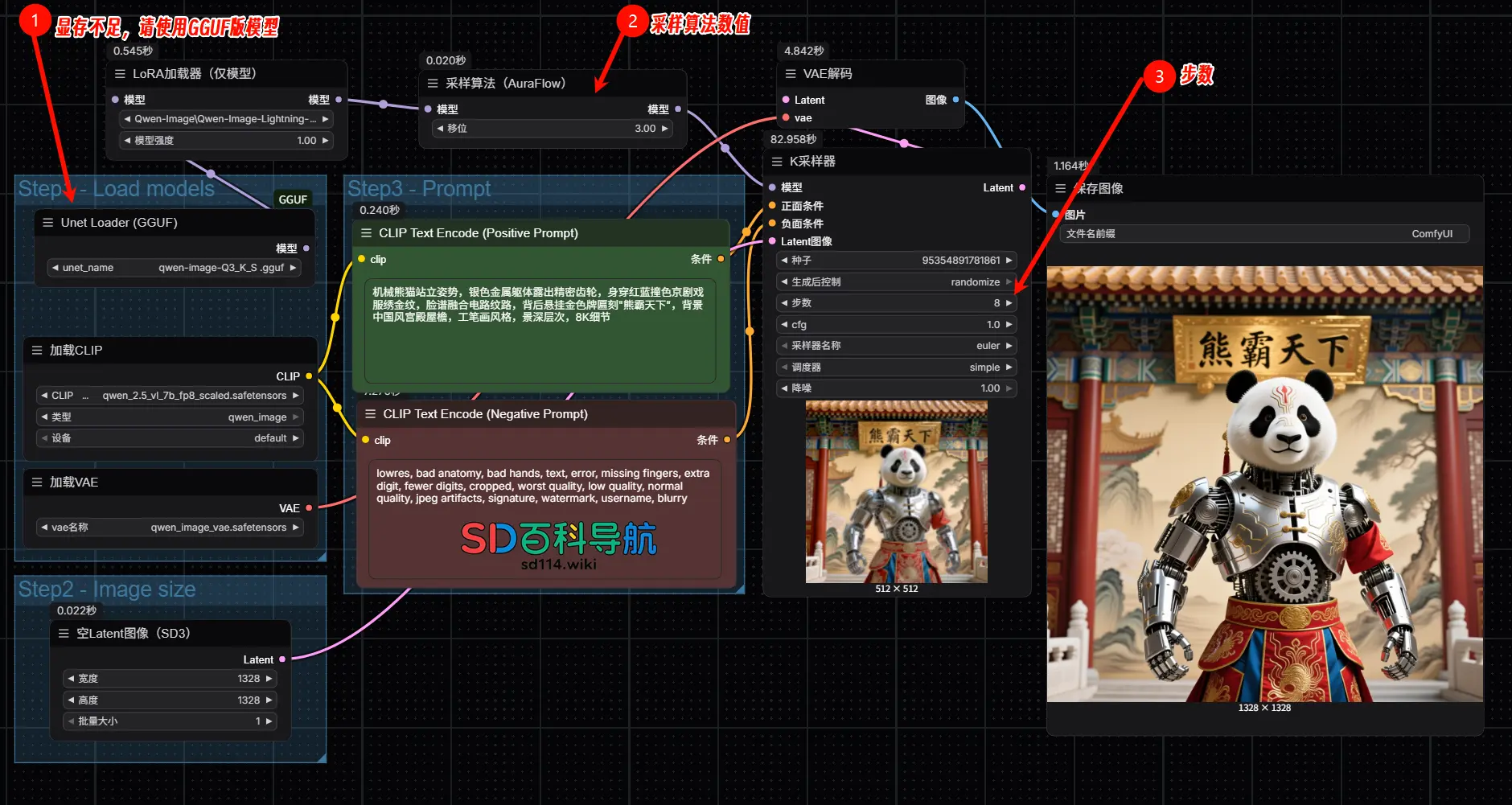Select the Step3 - Prompt group title
The image size is (1512, 805).
coord(419,189)
